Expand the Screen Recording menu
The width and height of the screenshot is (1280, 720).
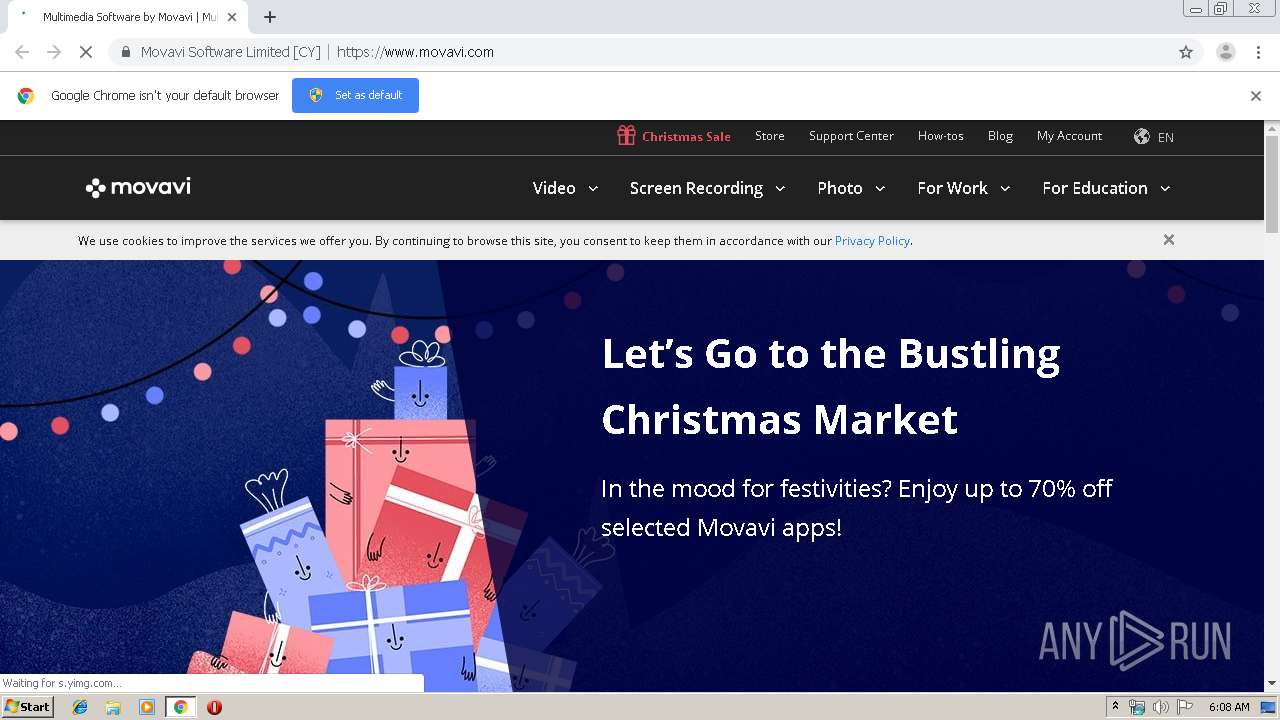[707, 188]
